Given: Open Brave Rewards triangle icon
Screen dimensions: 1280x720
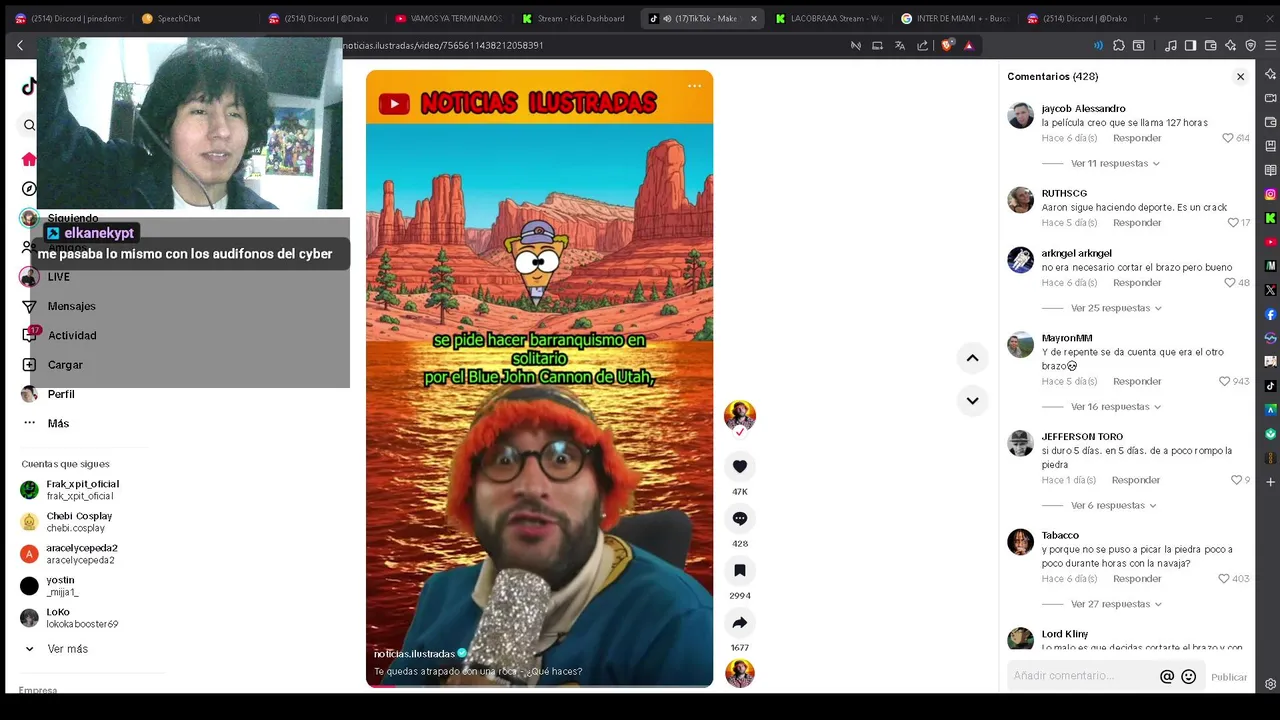Looking at the screenshot, I should 968,45.
